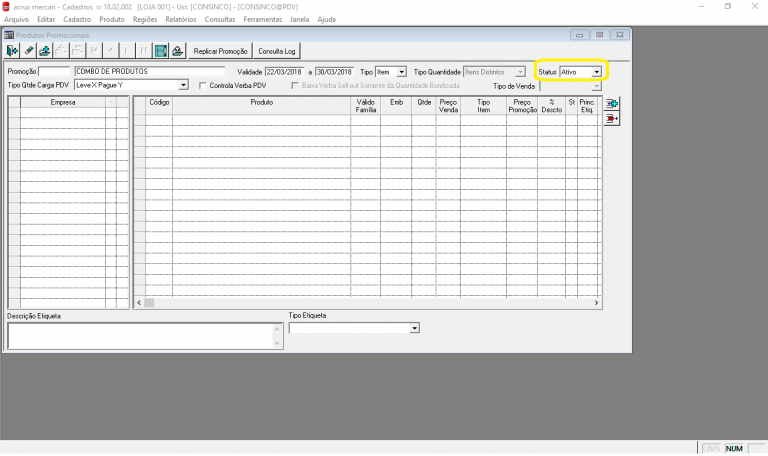768x456 pixels.
Task: Close the Produtos Promocionais inner window
Action: tap(620, 35)
